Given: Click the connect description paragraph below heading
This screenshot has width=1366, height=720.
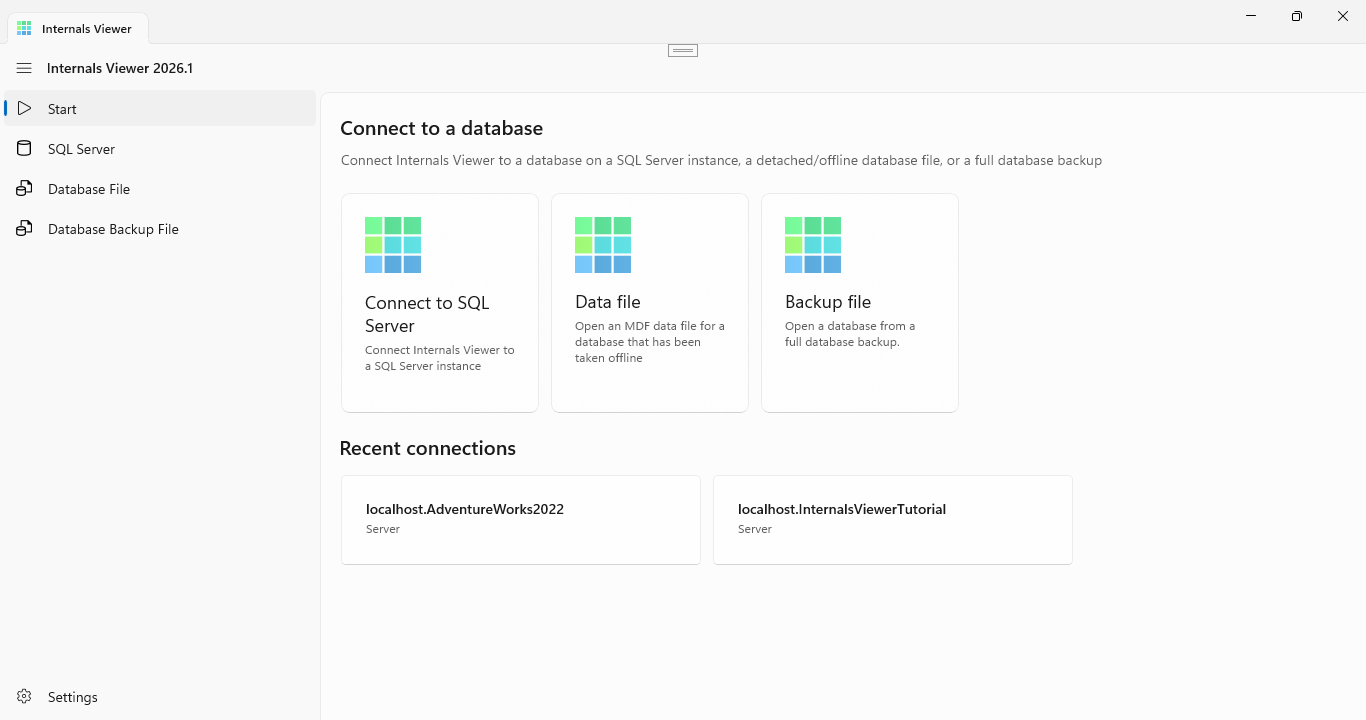Looking at the screenshot, I should click(721, 160).
